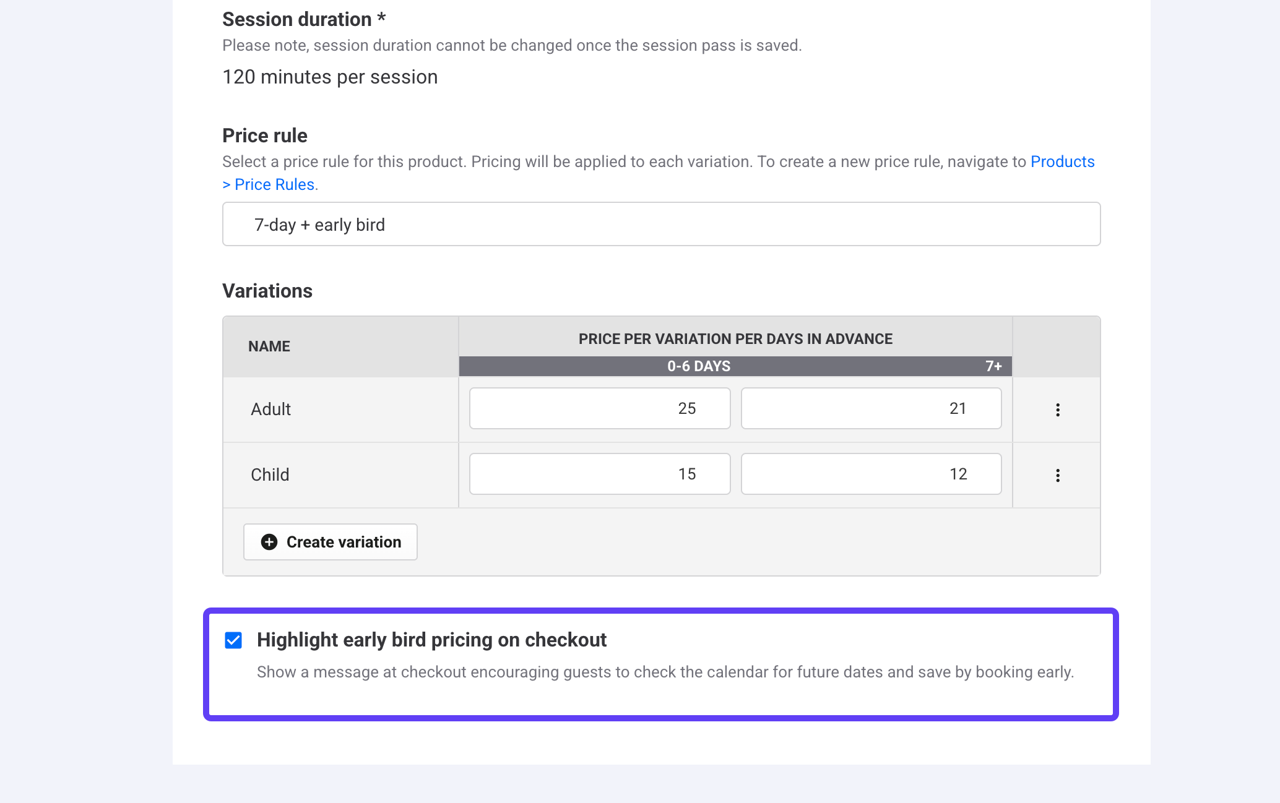Screen dimensions: 1280x803
Task: Open the Adult row three-dot menu
Action: coord(1057,410)
